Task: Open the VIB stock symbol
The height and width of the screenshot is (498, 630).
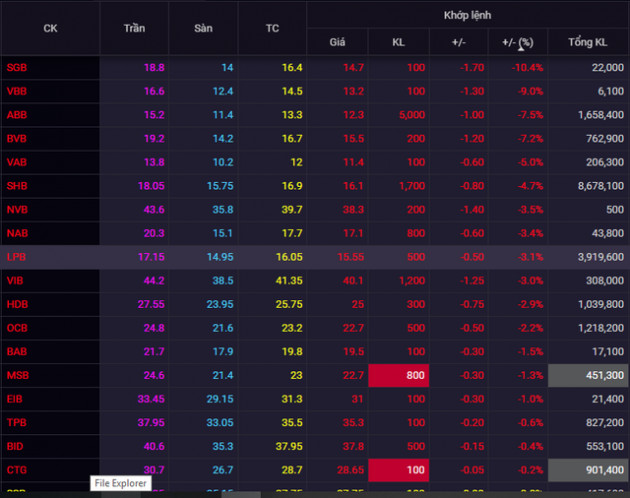Action: click(x=15, y=281)
